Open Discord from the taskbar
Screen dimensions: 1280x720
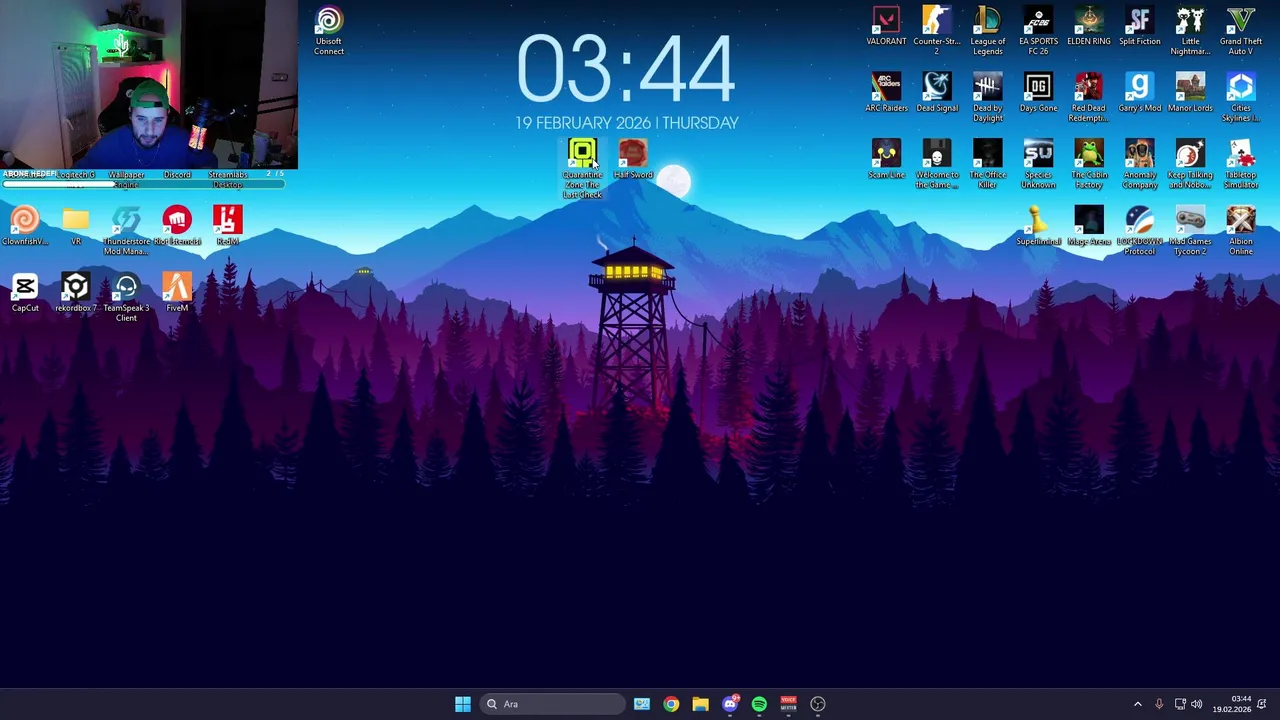click(x=730, y=704)
